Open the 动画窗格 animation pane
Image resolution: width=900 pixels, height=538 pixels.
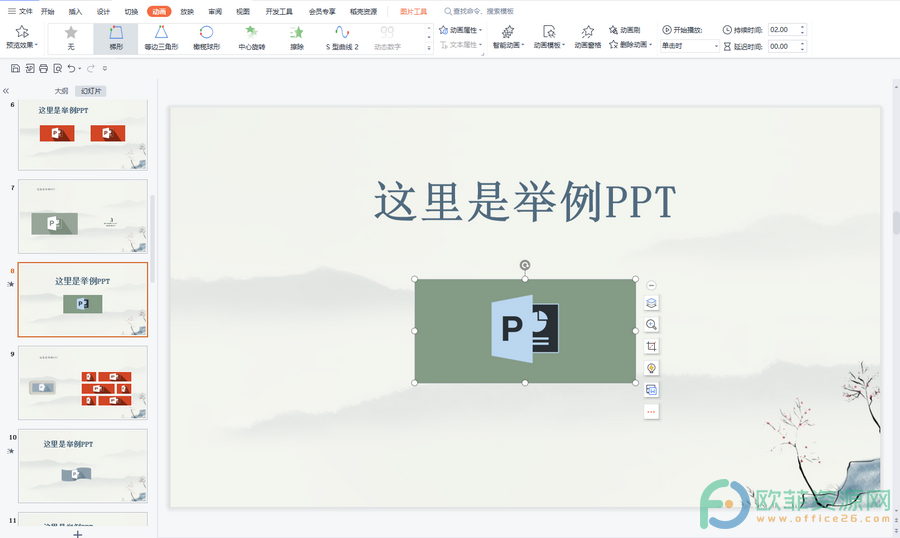pos(588,37)
